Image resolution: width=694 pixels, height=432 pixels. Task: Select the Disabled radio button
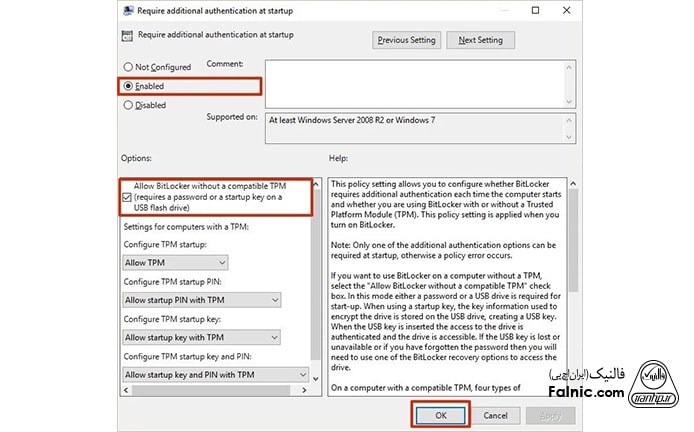[x=128, y=105]
